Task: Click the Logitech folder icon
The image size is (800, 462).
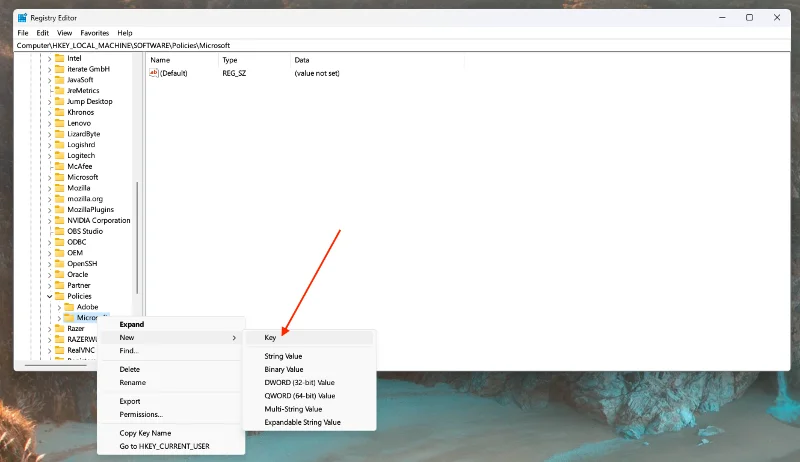Action: (x=60, y=156)
